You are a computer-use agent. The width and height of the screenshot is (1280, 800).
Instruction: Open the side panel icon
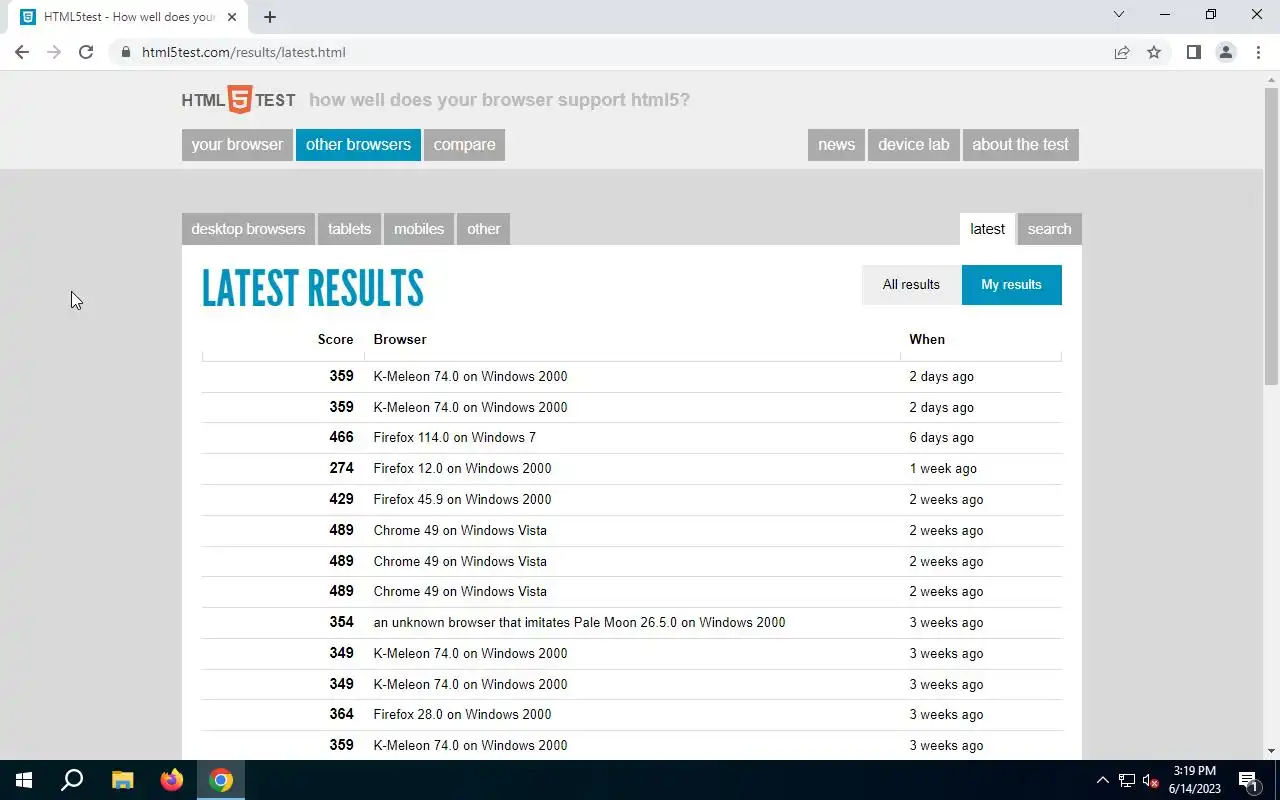pos(1193,52)
